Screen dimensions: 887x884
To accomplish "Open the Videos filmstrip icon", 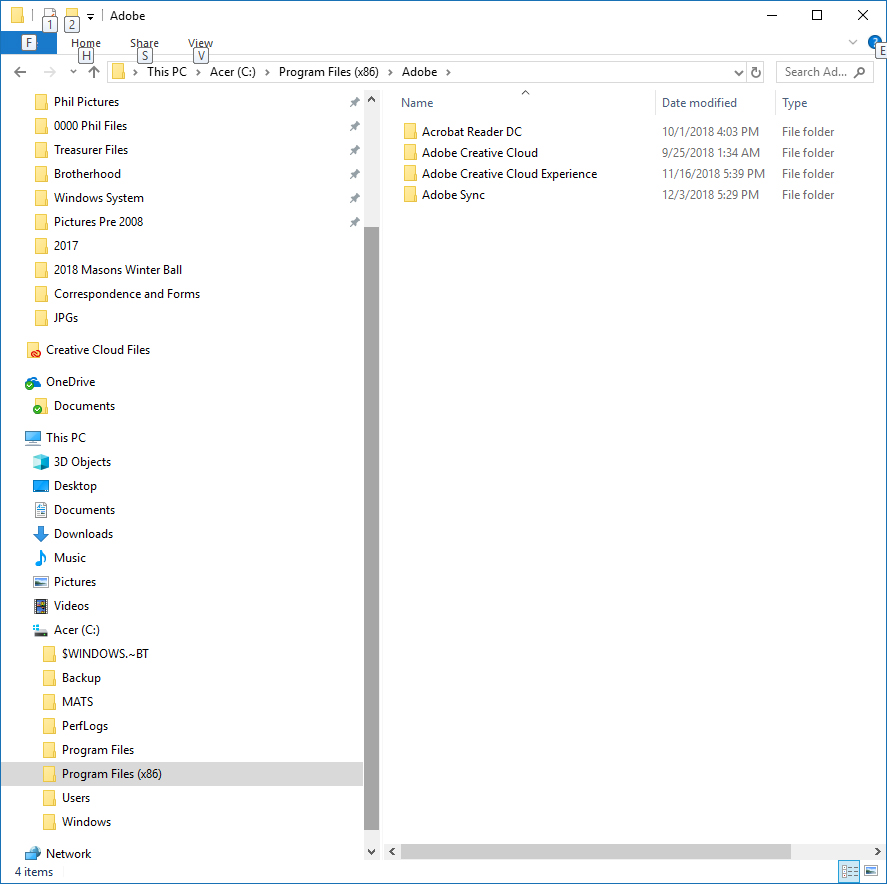I will coord(41,606).
